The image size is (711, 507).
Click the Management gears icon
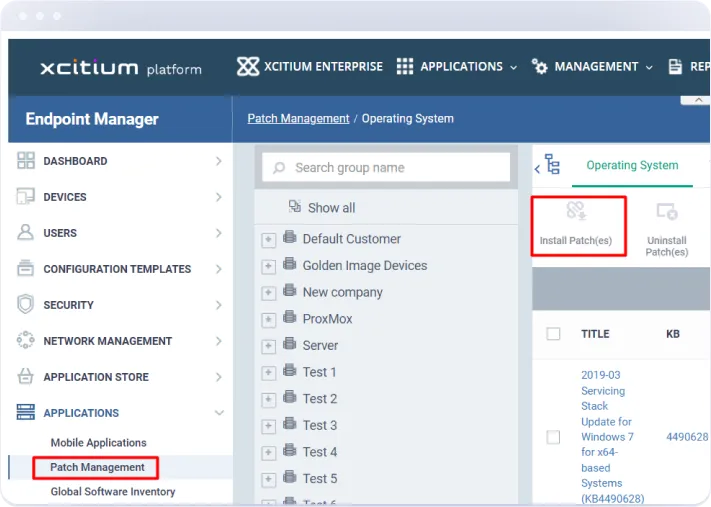click(x=539, y=66)
